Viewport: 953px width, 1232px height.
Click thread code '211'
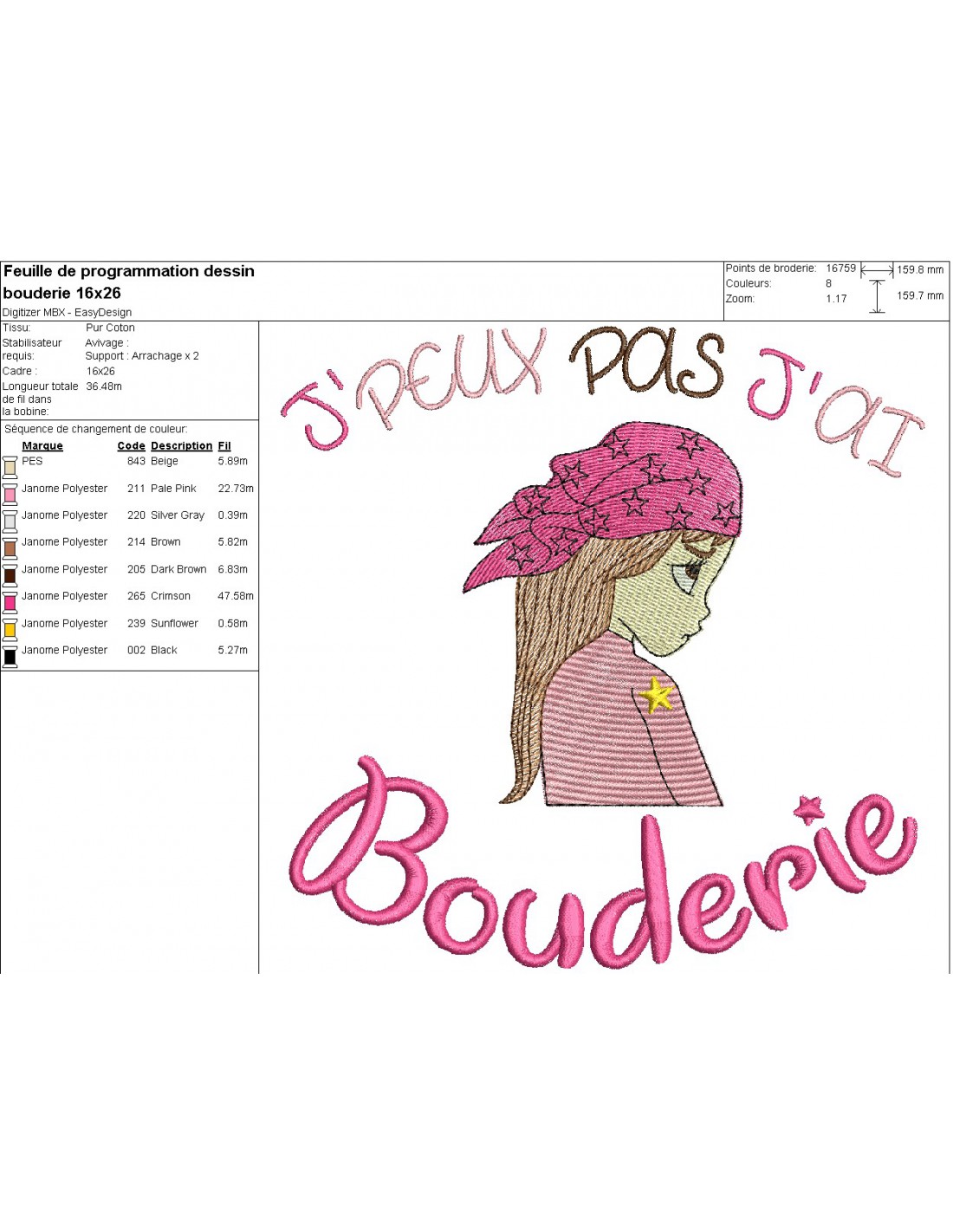(136, 489)
